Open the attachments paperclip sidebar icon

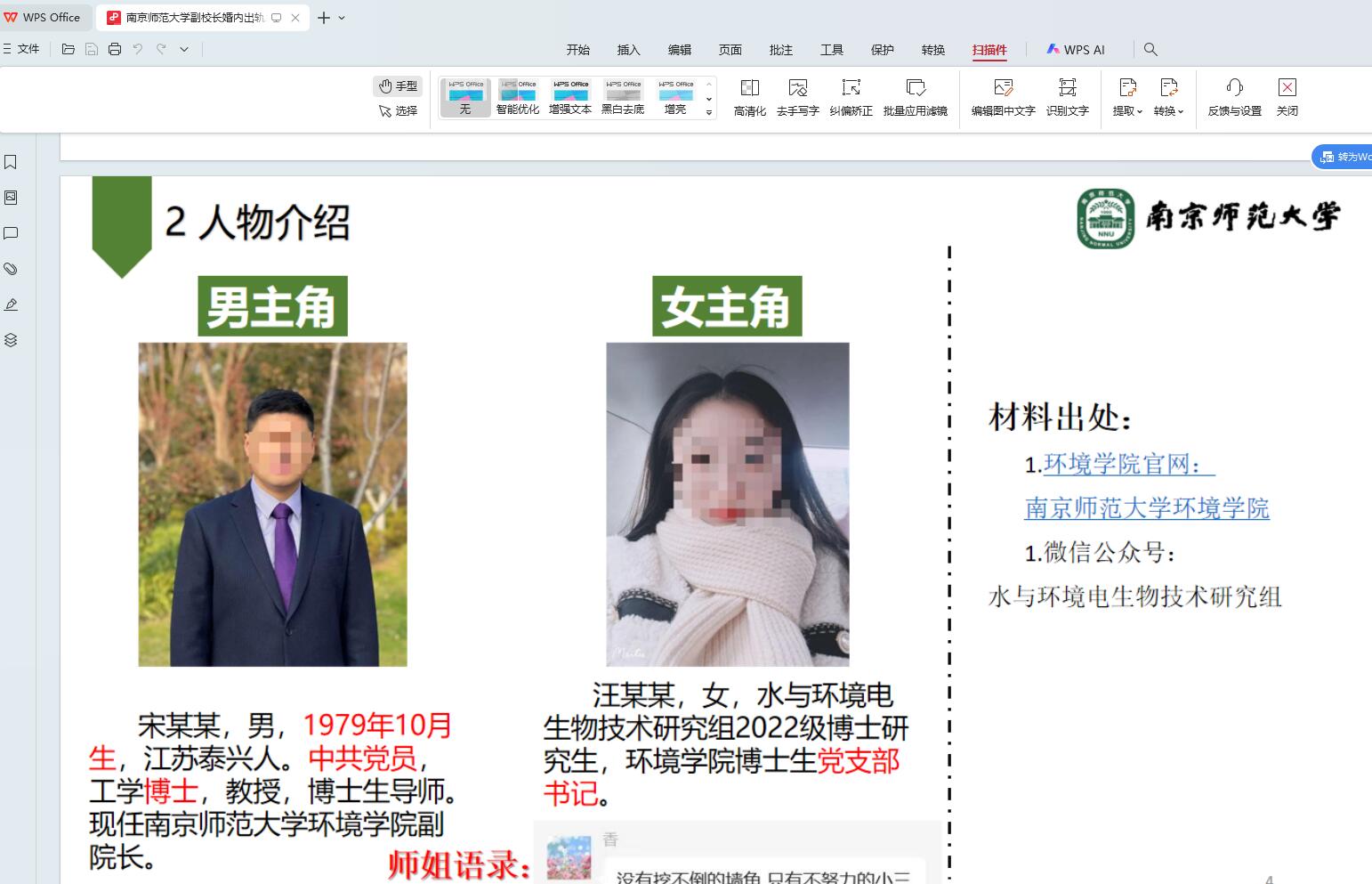point(12,269)
